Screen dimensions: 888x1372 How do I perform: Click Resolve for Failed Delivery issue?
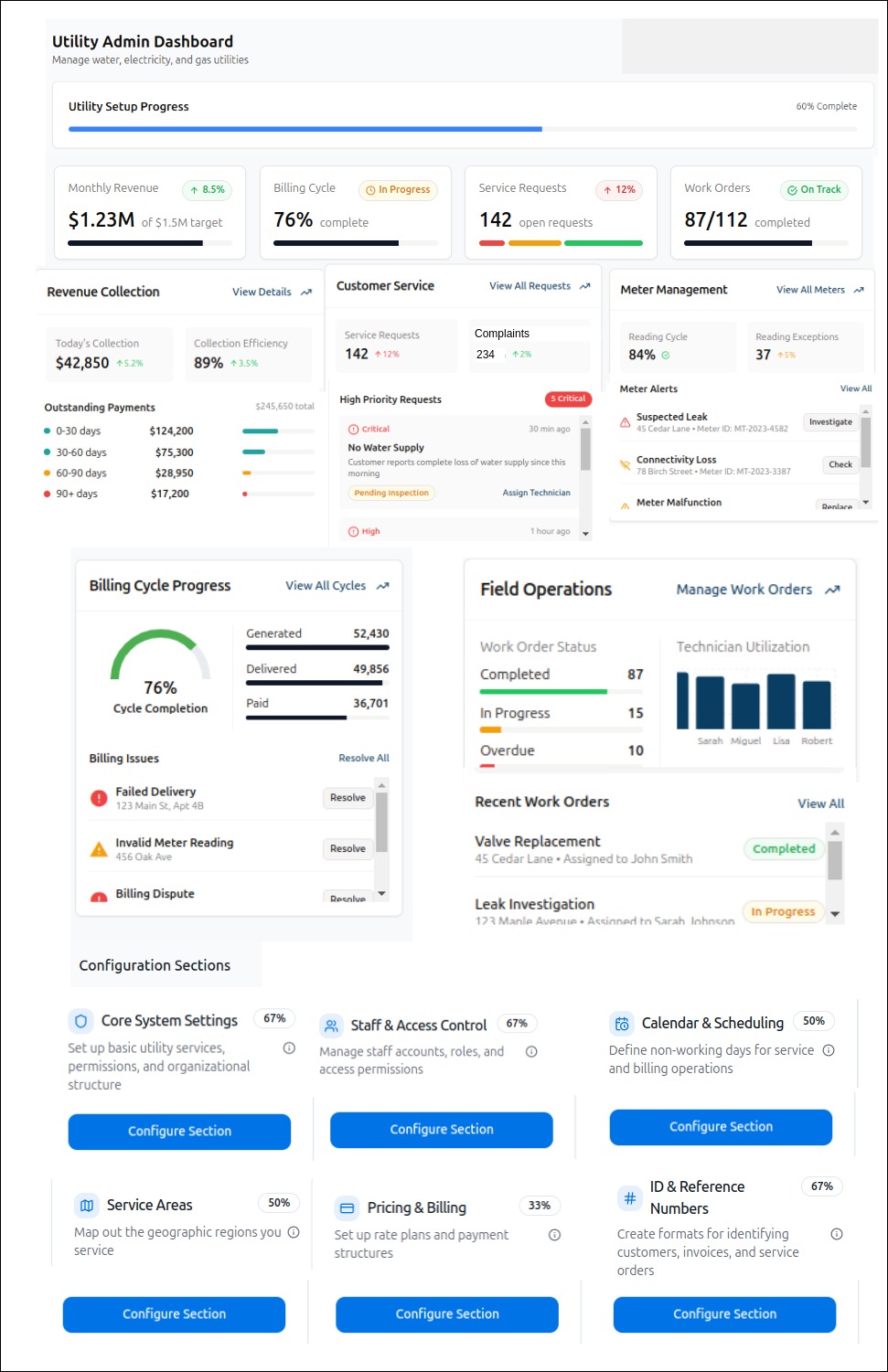348,798
